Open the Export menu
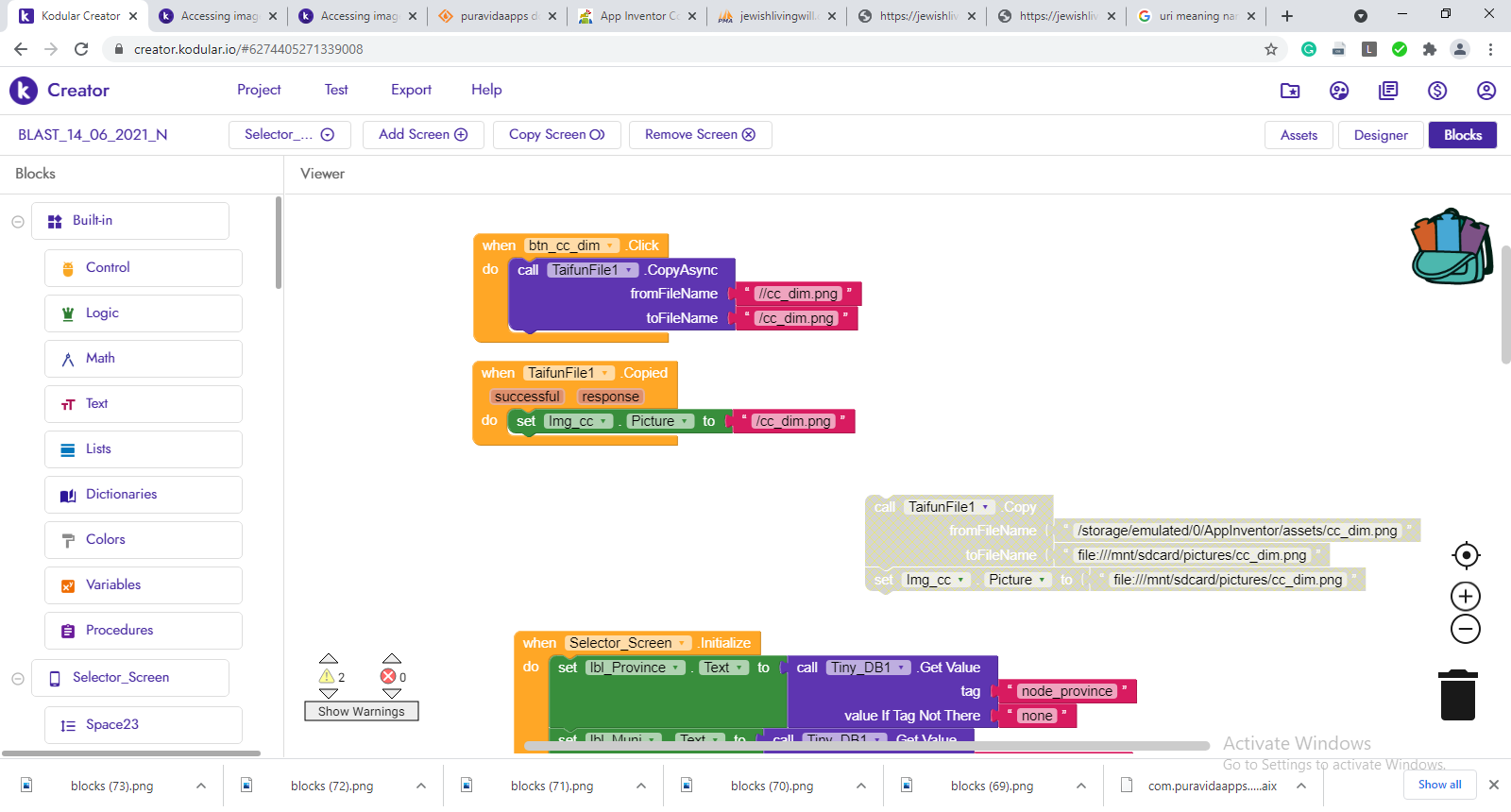The height and width of the screenshot is (812, 1511). click(x=411, y=90)
